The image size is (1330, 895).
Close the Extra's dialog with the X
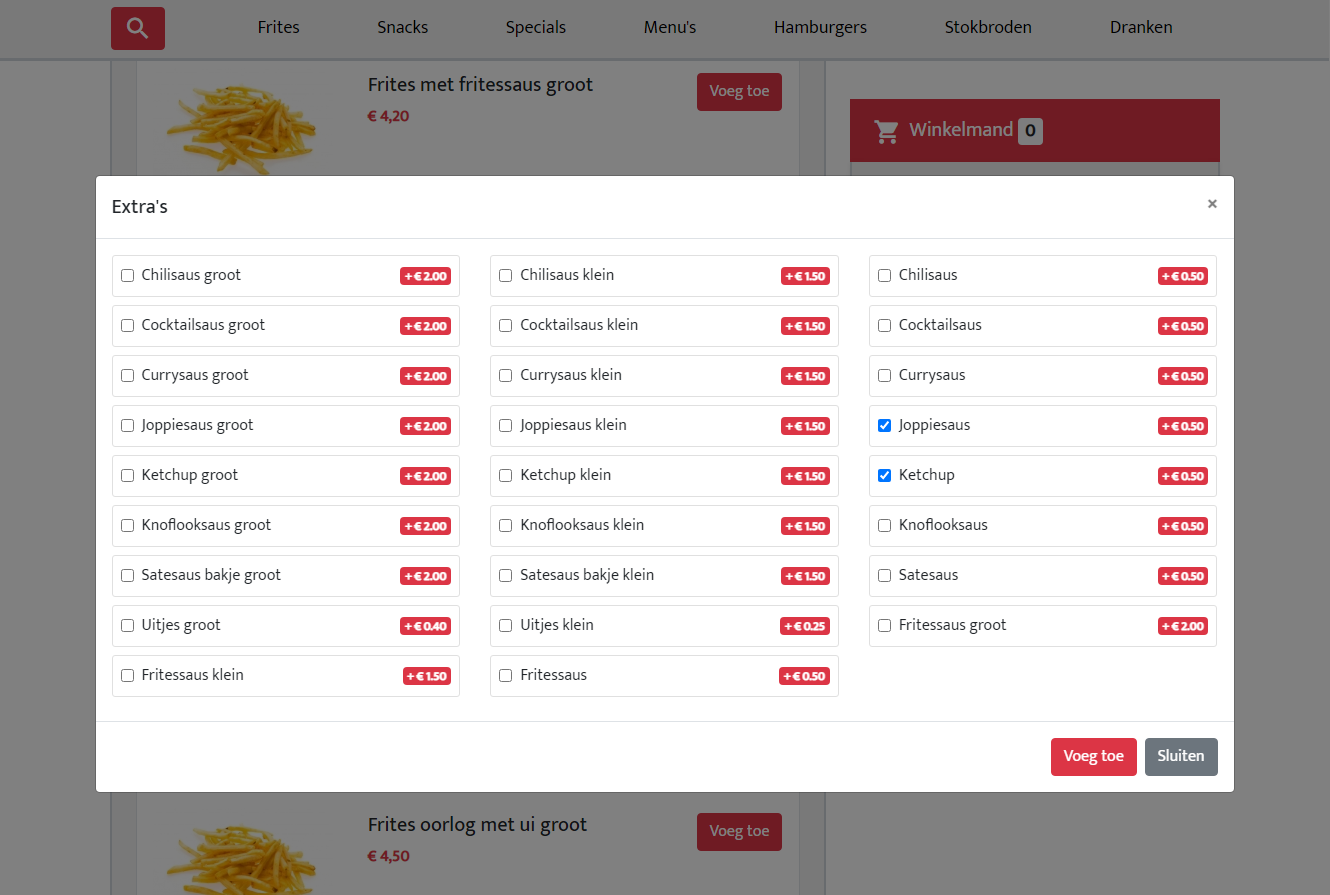(1212, 204)
